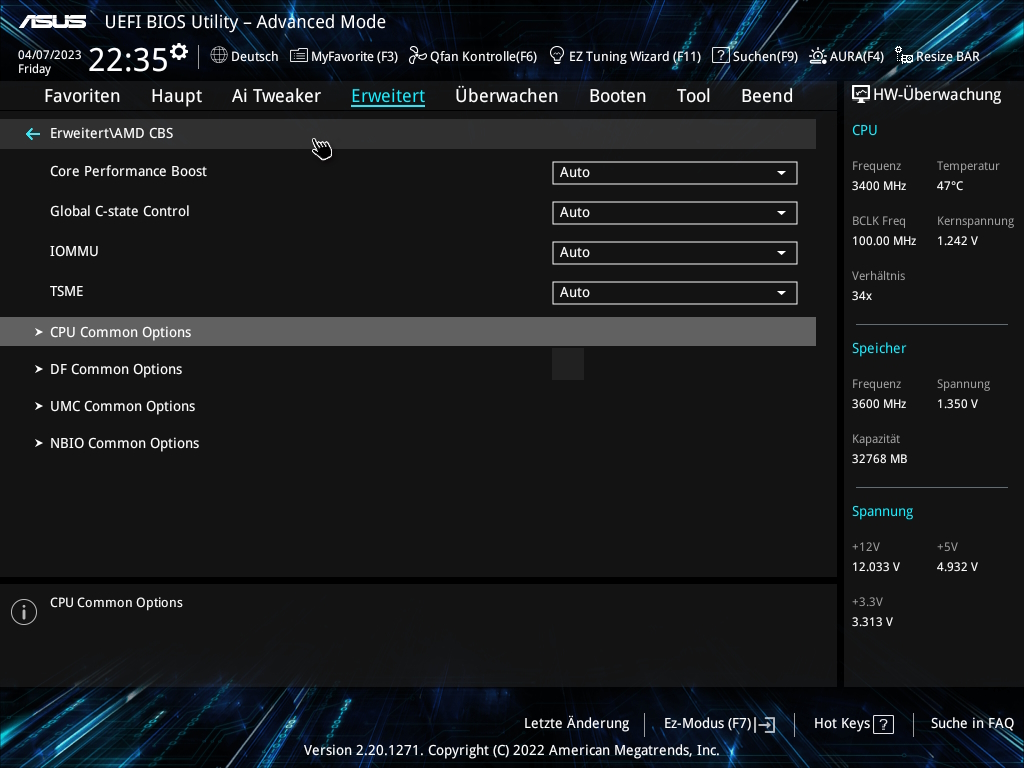
Task: Click the Erweitert\AMD CBS breadcrumb
Action: (112, 133)
